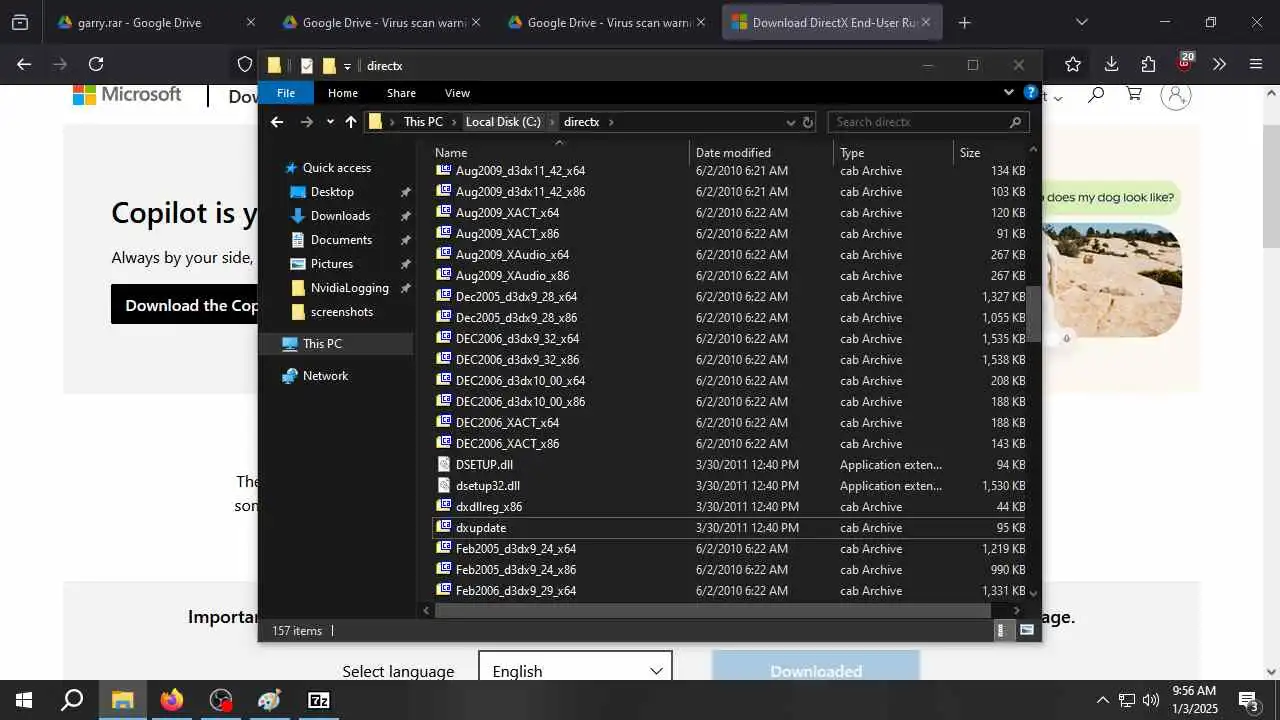
Task: Select Feb2005_d3dx9_24_x64 file
Action: pos(515,549)
